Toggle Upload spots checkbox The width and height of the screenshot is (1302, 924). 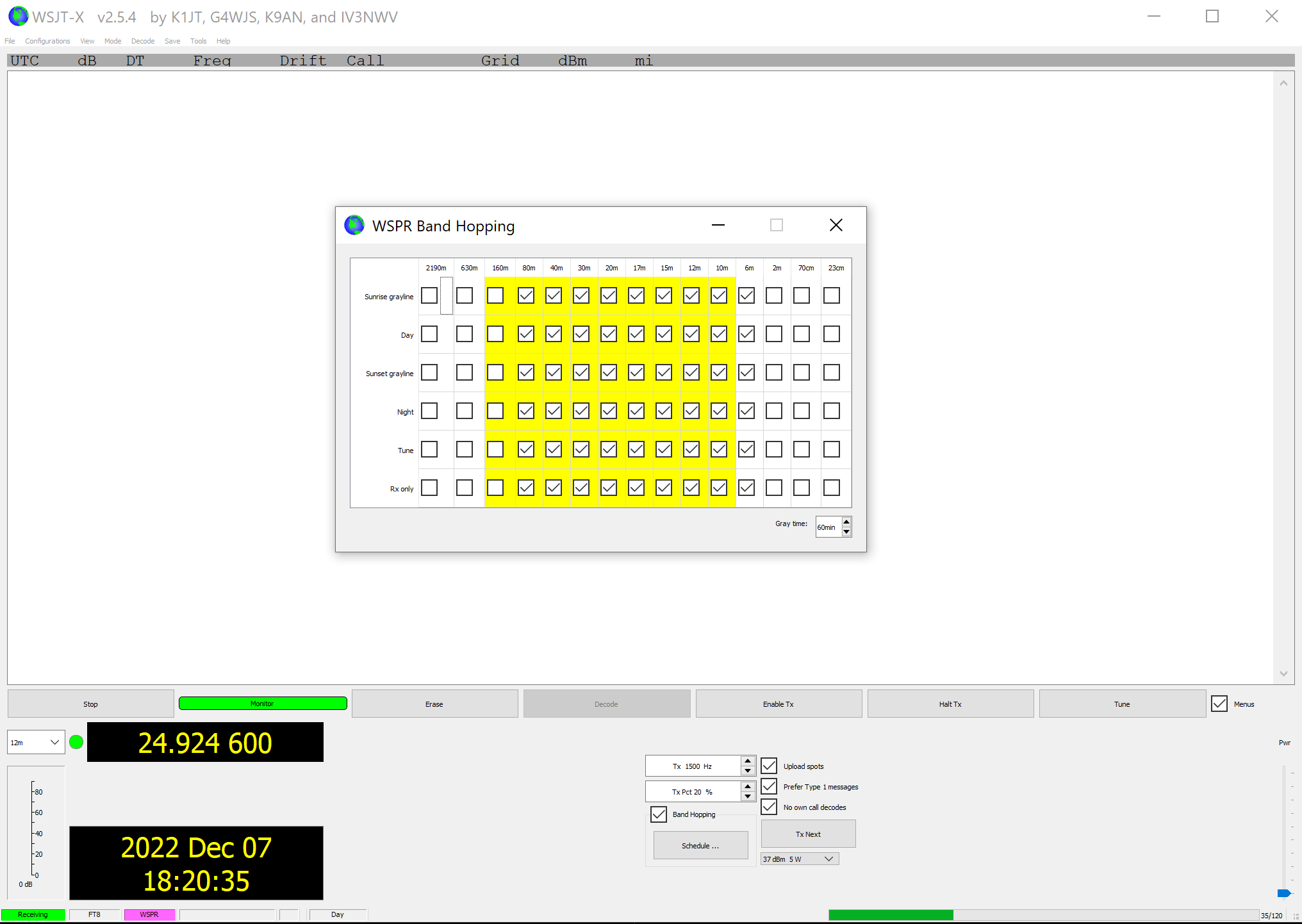(x=769, y=766)
